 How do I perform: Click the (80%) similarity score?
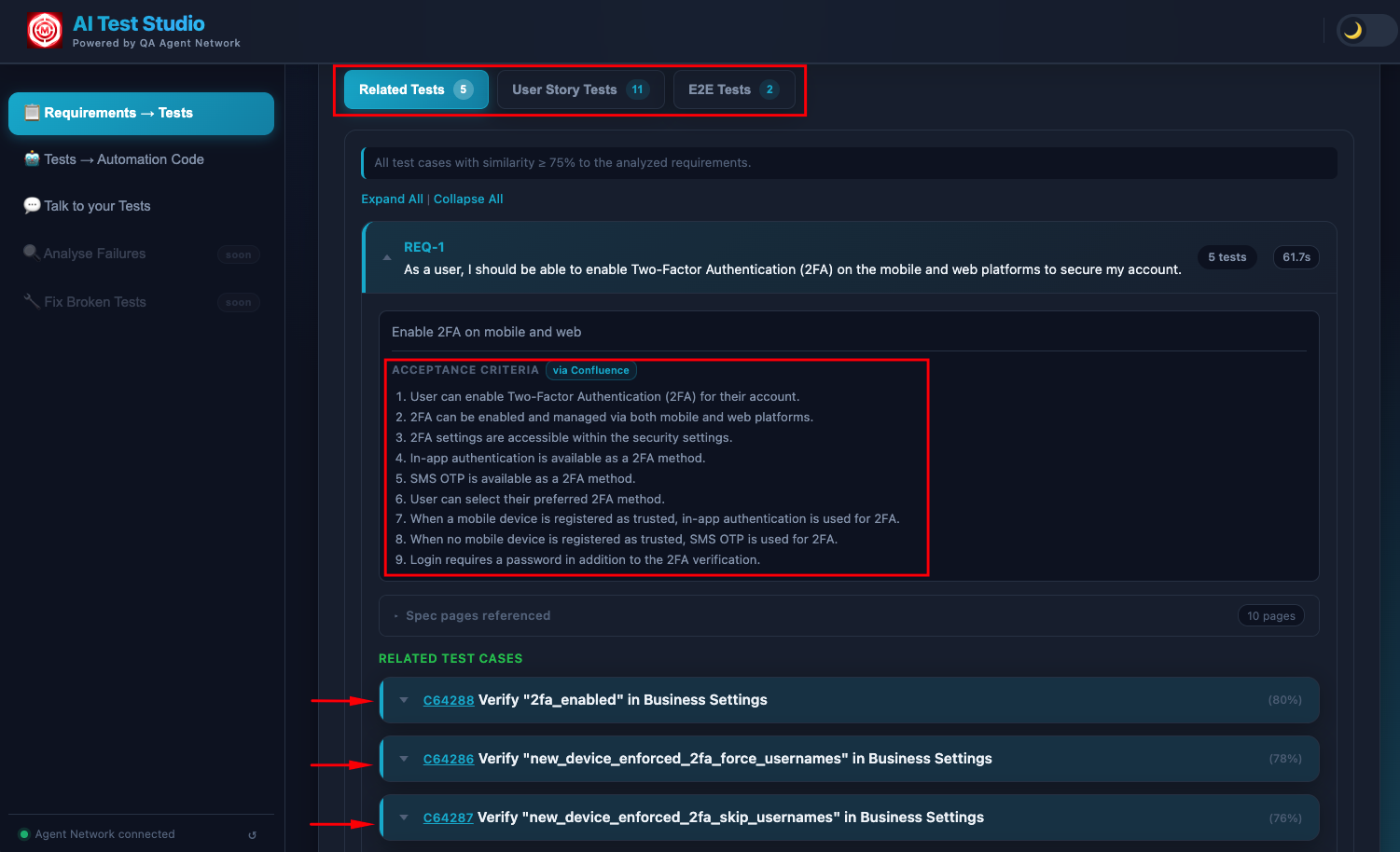click(x=1284, y=700)
